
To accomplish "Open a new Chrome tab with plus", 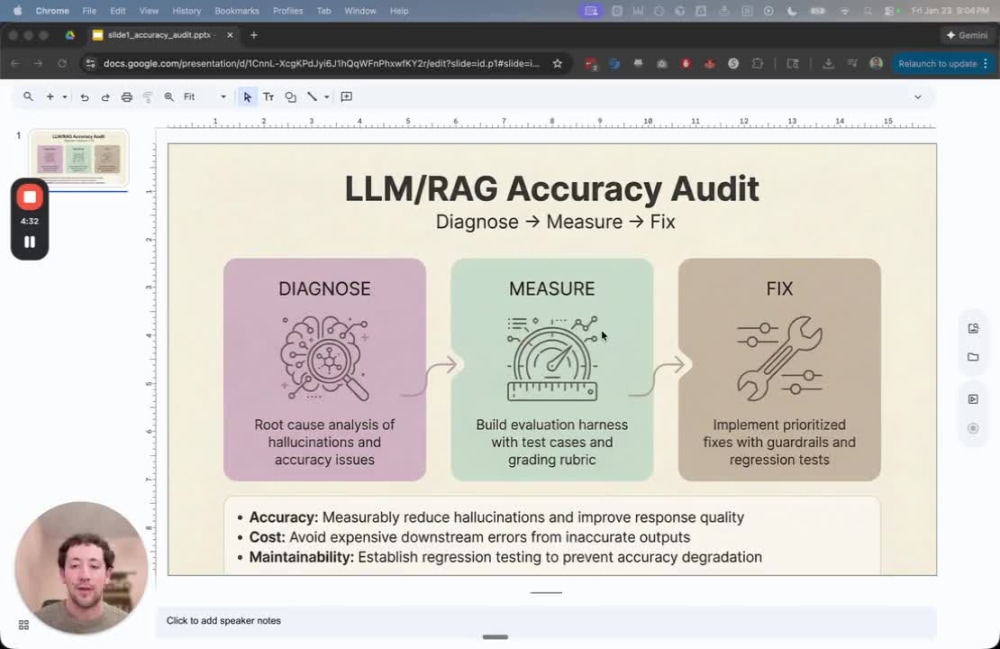I will click(x=254, y=35).
